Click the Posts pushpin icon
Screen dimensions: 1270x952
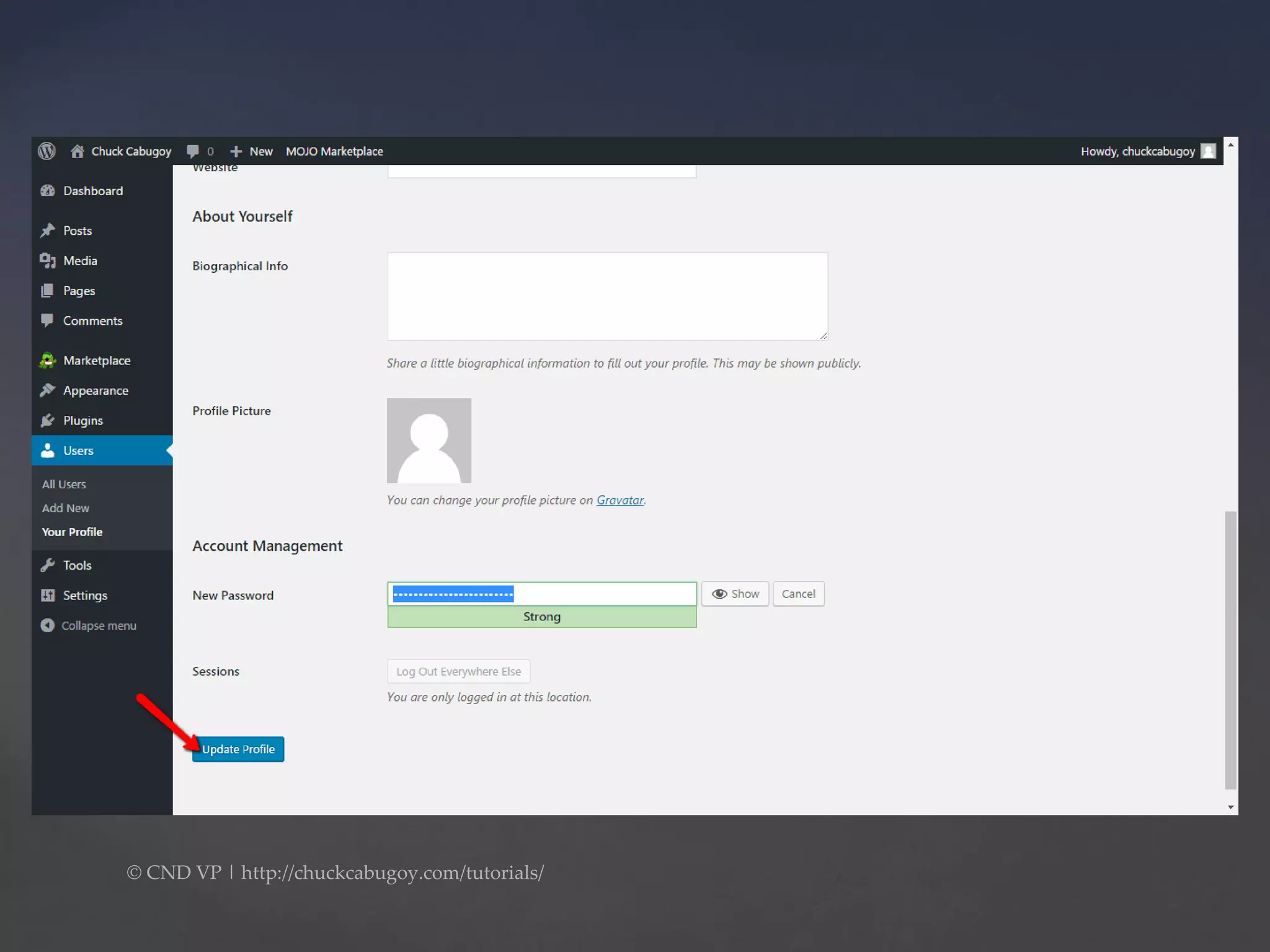[x=48, y=231]
